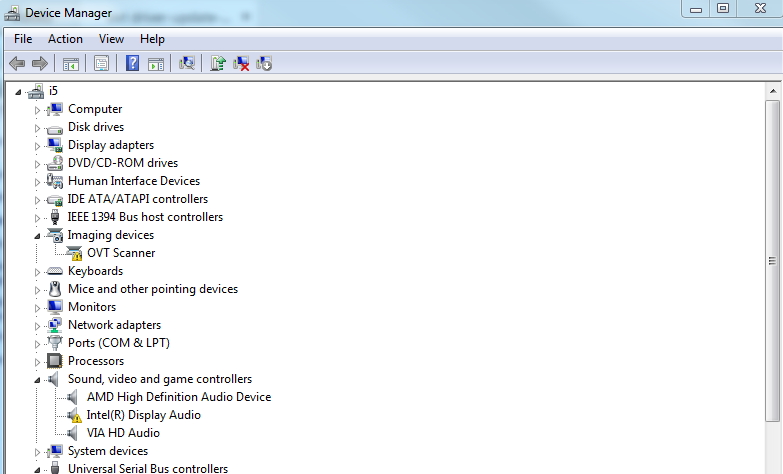Expand the System devices category

click(37, 452)
